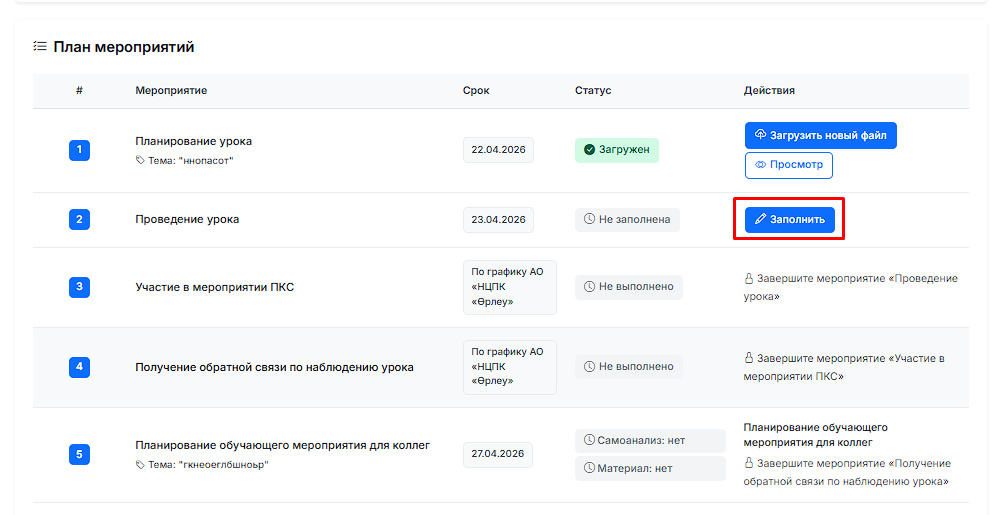Click the eye icon in Просмотр button
This screenshot has height=515, width=1006.
tap(760, 165)
